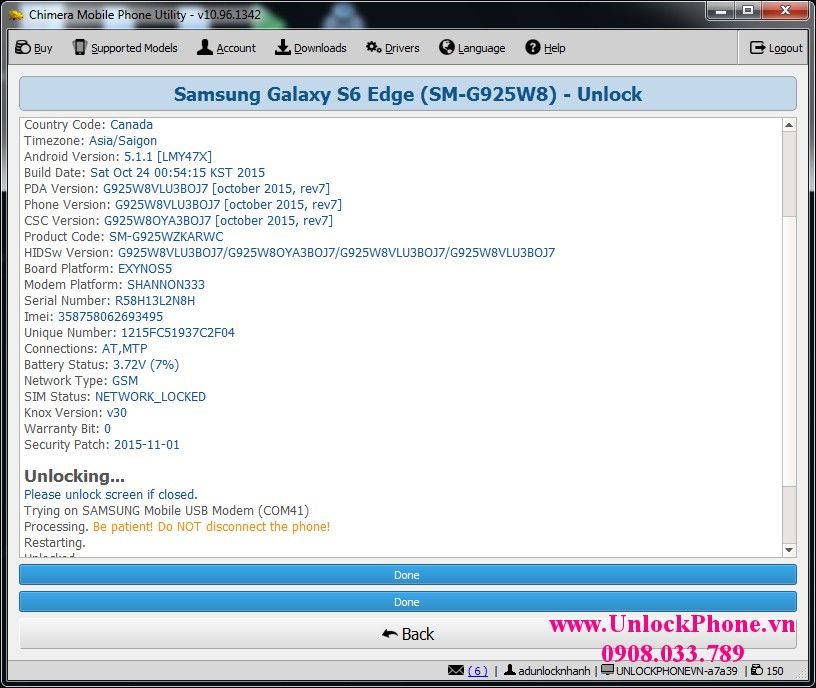Open the Supported Models list

point(125,48)
